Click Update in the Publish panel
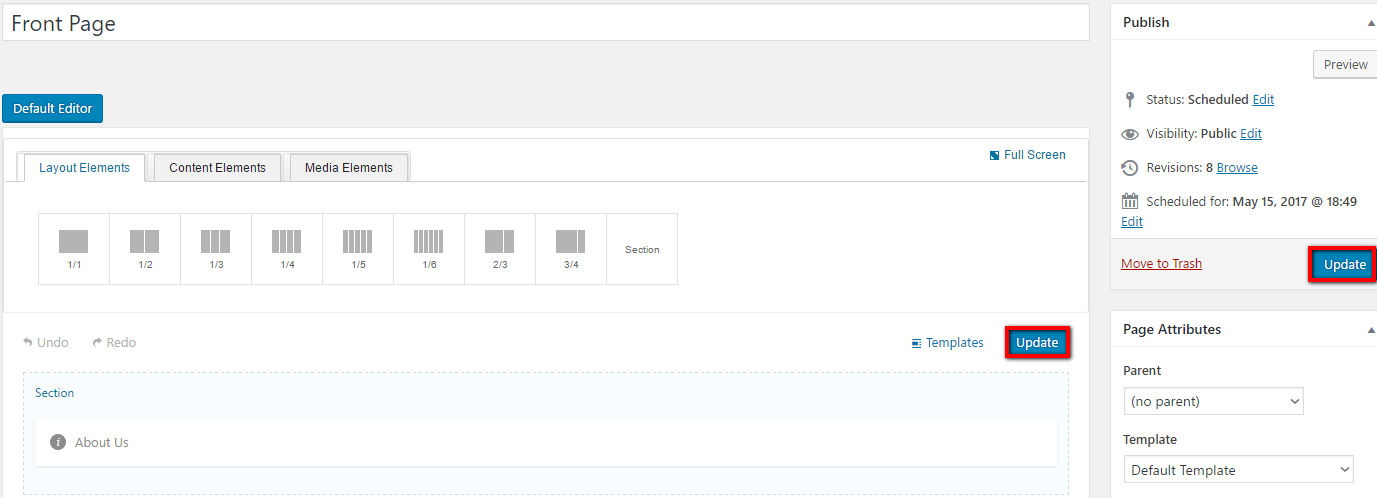 click(x=1344, y=264)
